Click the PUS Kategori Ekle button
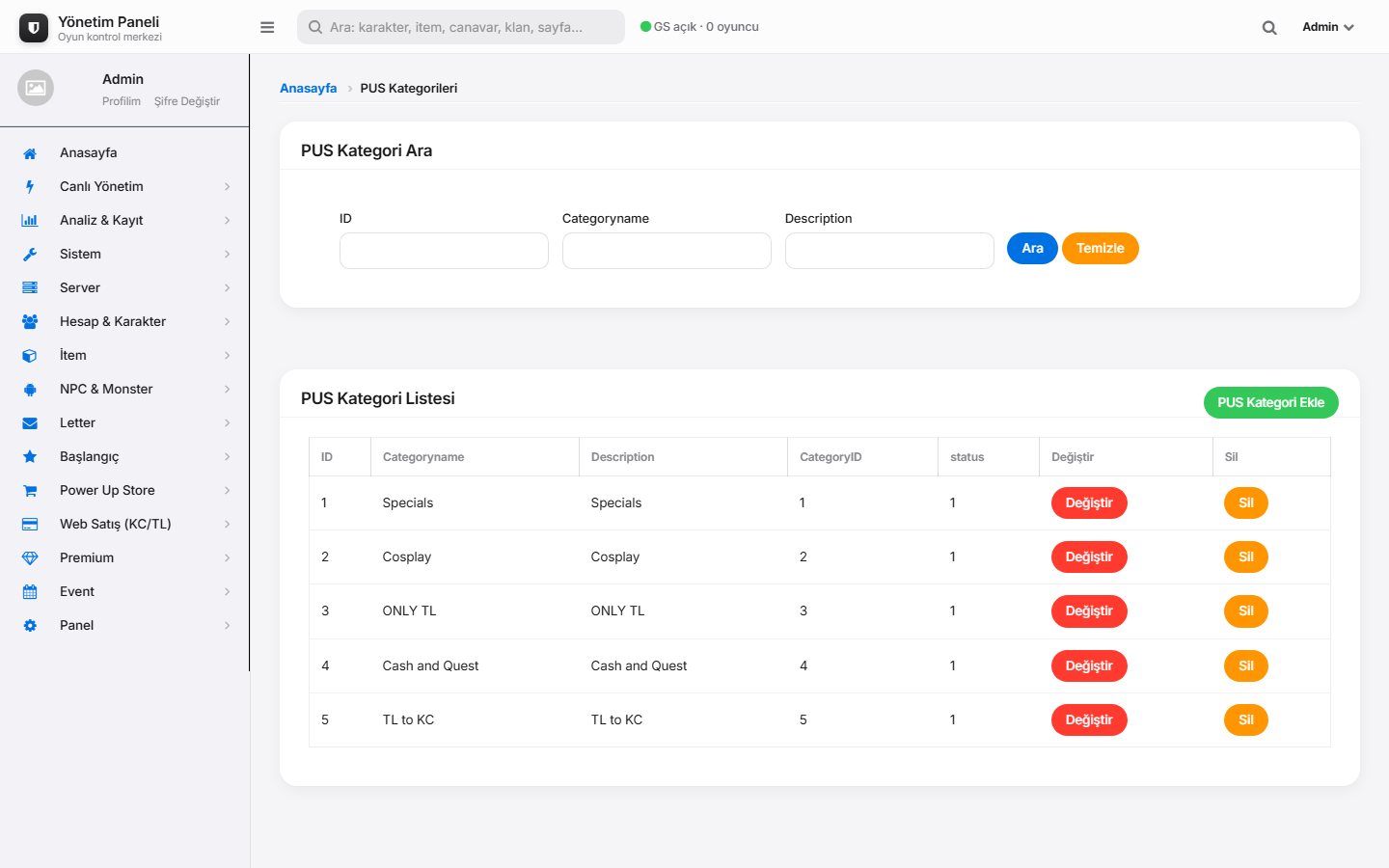1389x868 pixels. point(1270,403)
